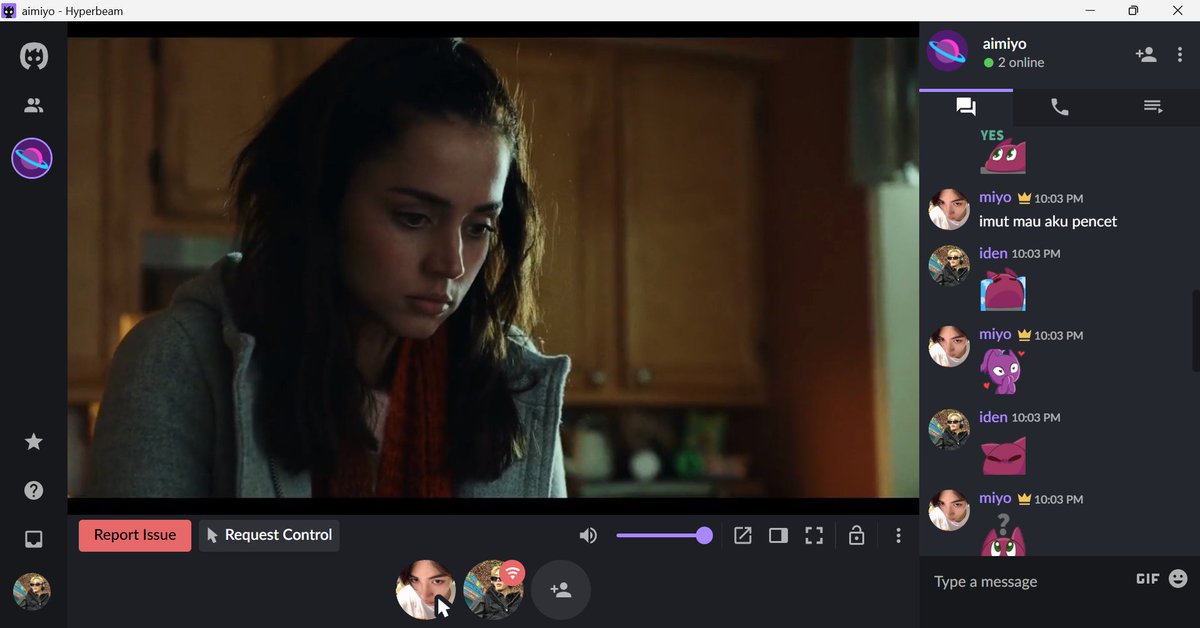Image resolution: width=1200 pixels, height=628 pixels.
Task: Click the 'Type a message' input field
Action: 1028,582
